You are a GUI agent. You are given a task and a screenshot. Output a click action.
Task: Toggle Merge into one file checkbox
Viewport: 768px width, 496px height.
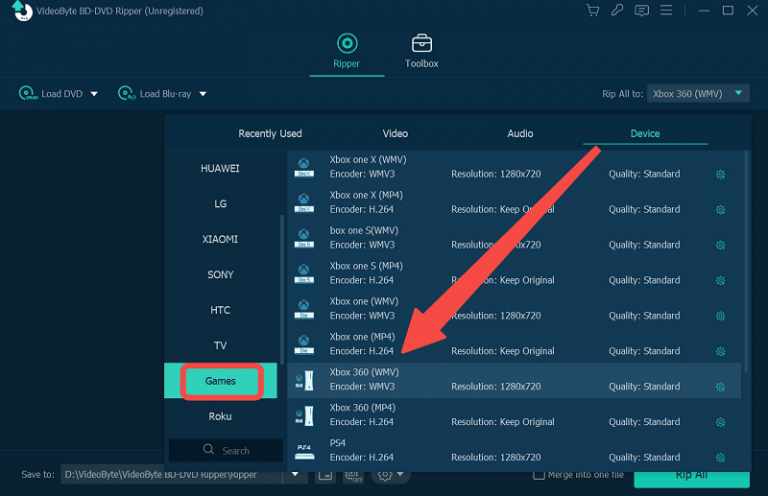tap(539, 474)
